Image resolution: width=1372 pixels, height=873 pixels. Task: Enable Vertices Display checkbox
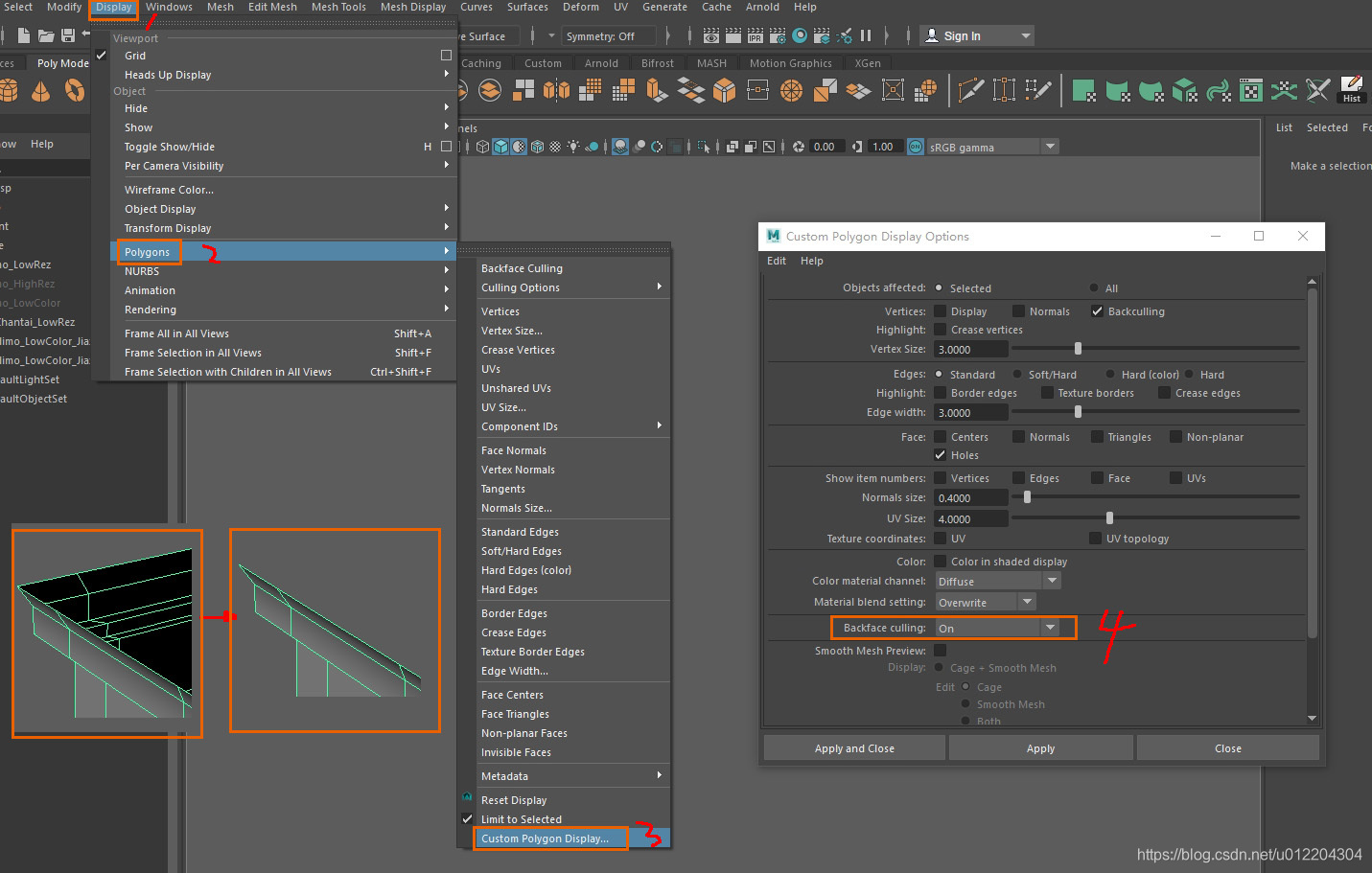[940, 311]
